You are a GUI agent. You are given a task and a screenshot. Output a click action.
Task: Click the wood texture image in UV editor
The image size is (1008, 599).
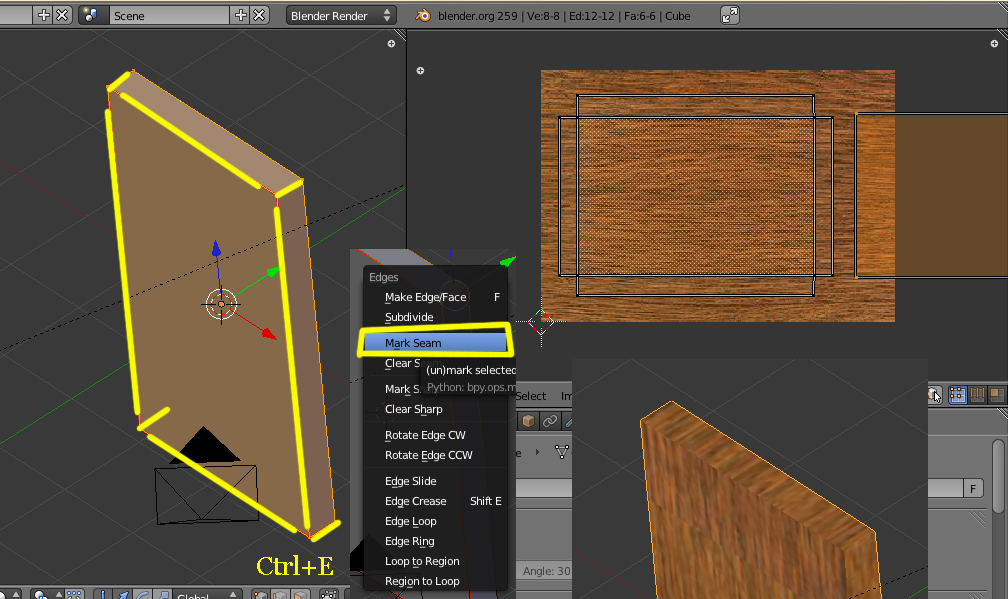pyautogui.click(x=717, y=195)
